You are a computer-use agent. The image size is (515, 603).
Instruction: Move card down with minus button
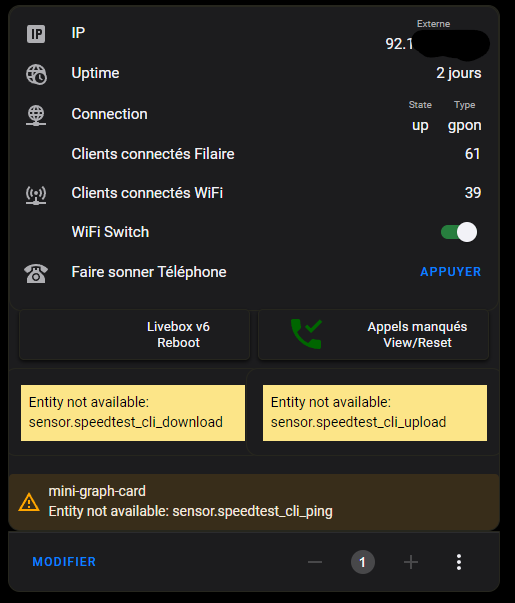point(315,562)
